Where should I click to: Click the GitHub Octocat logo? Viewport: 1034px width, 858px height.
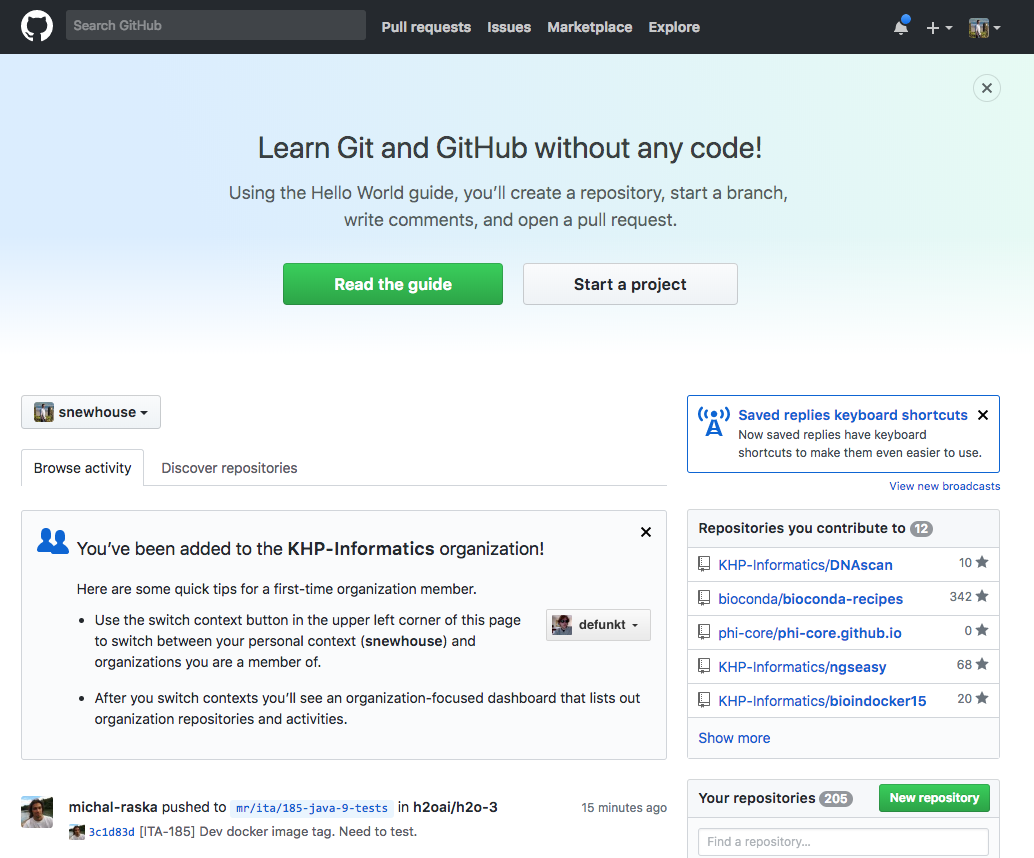coord(37,26)
